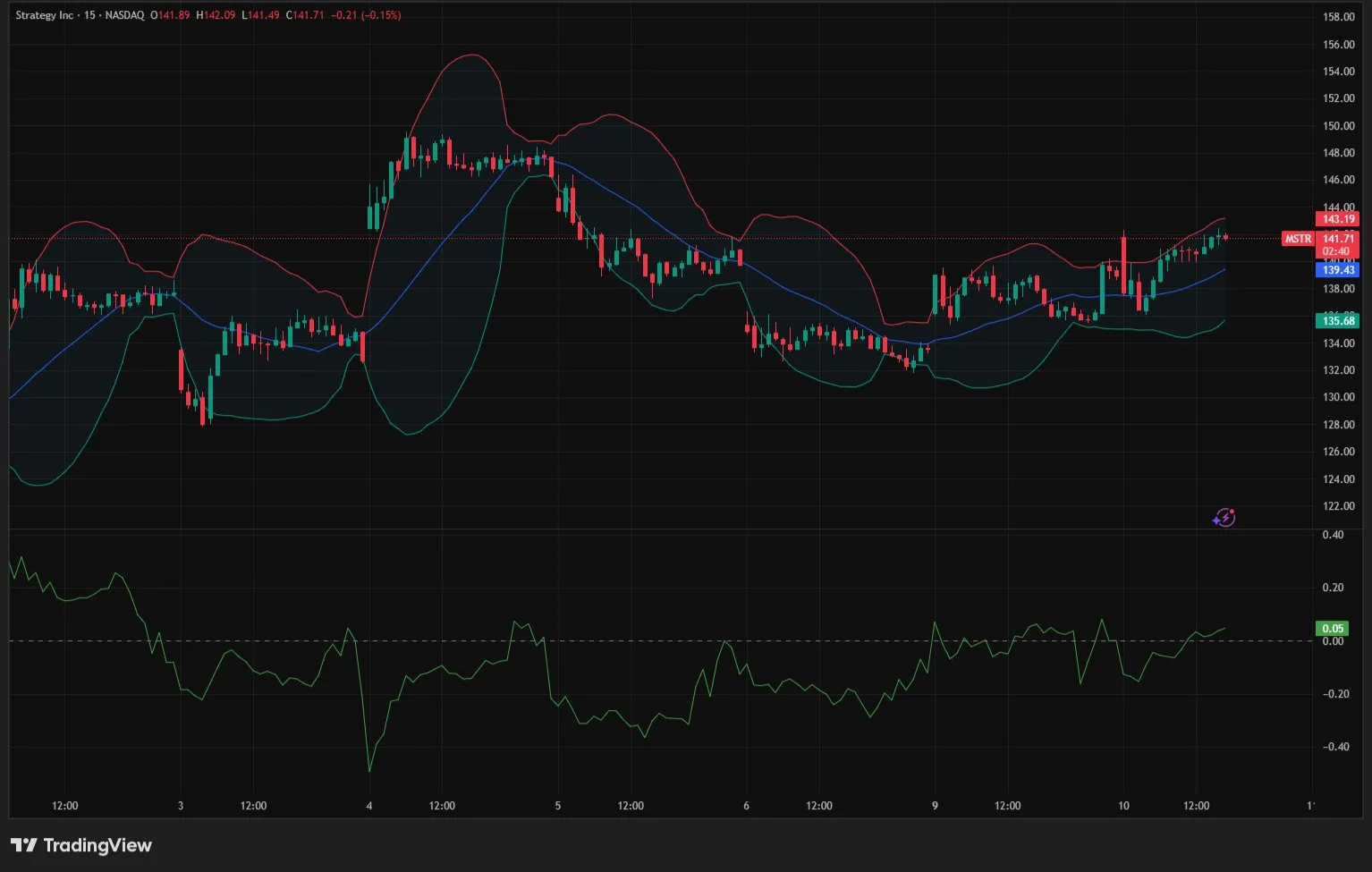Click the change percentage (-0.15%)

(379, 15)
